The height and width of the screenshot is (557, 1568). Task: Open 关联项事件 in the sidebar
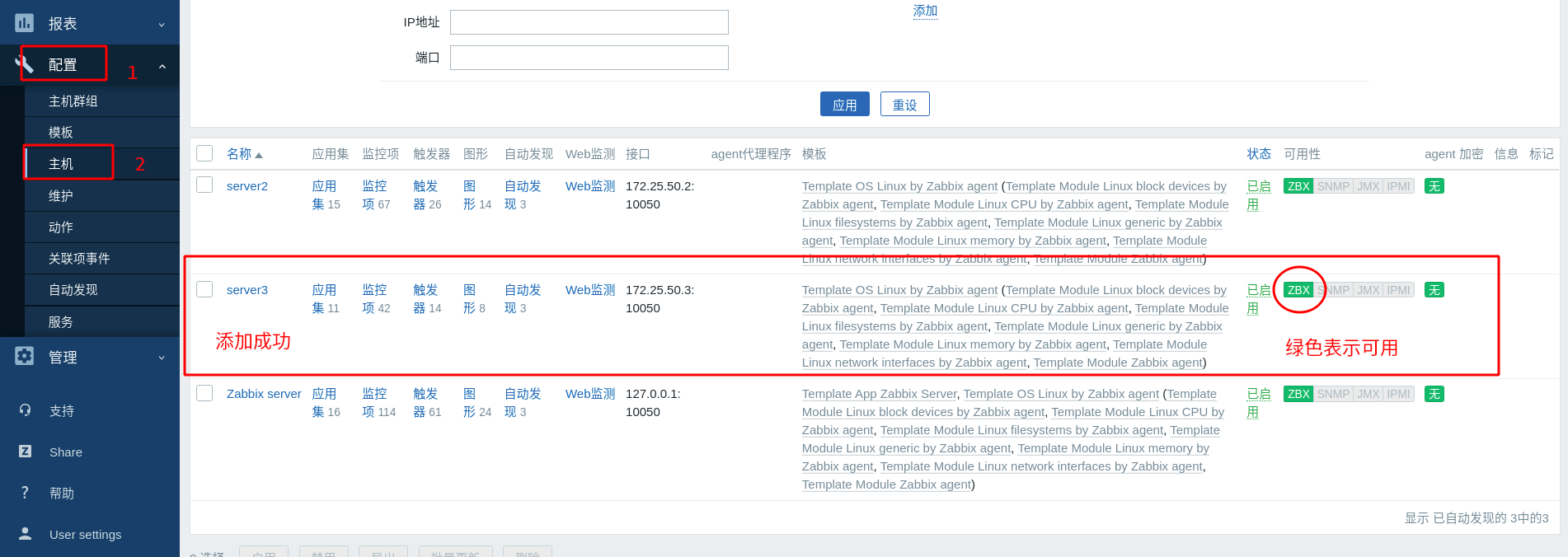pyautogui.click(x=102, y=259)
